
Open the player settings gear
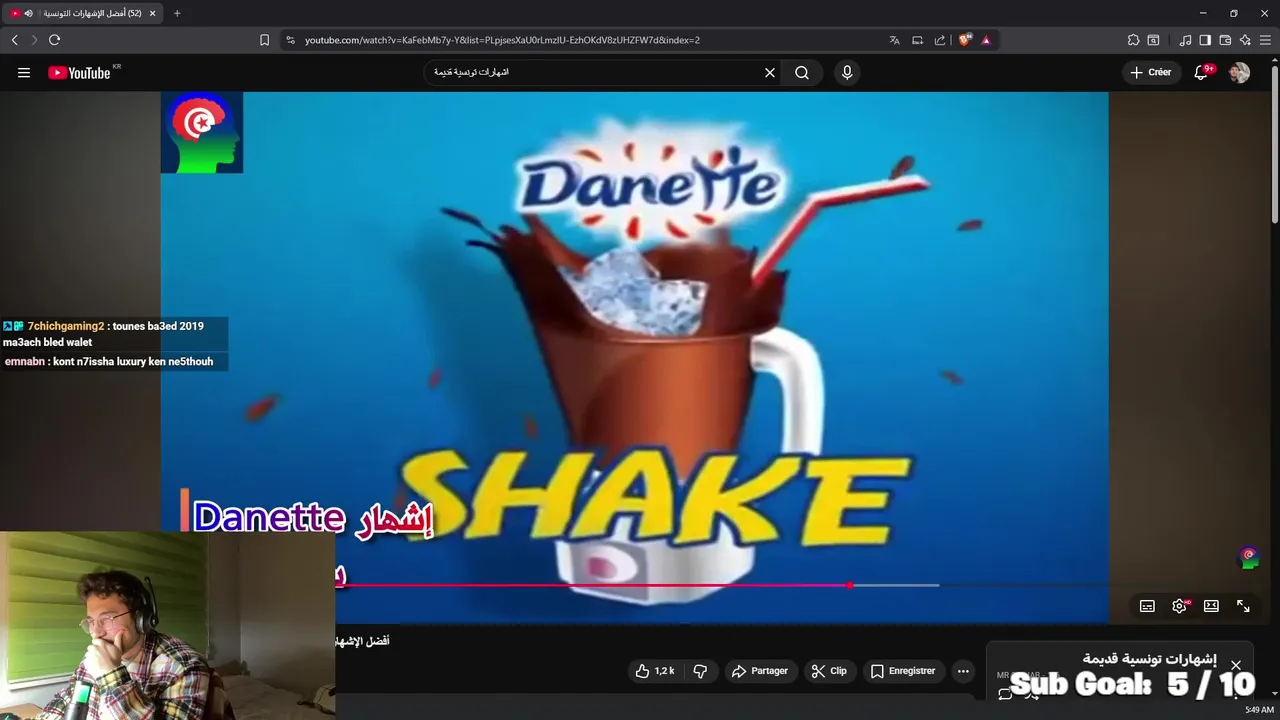click(x=1179, y=606)
